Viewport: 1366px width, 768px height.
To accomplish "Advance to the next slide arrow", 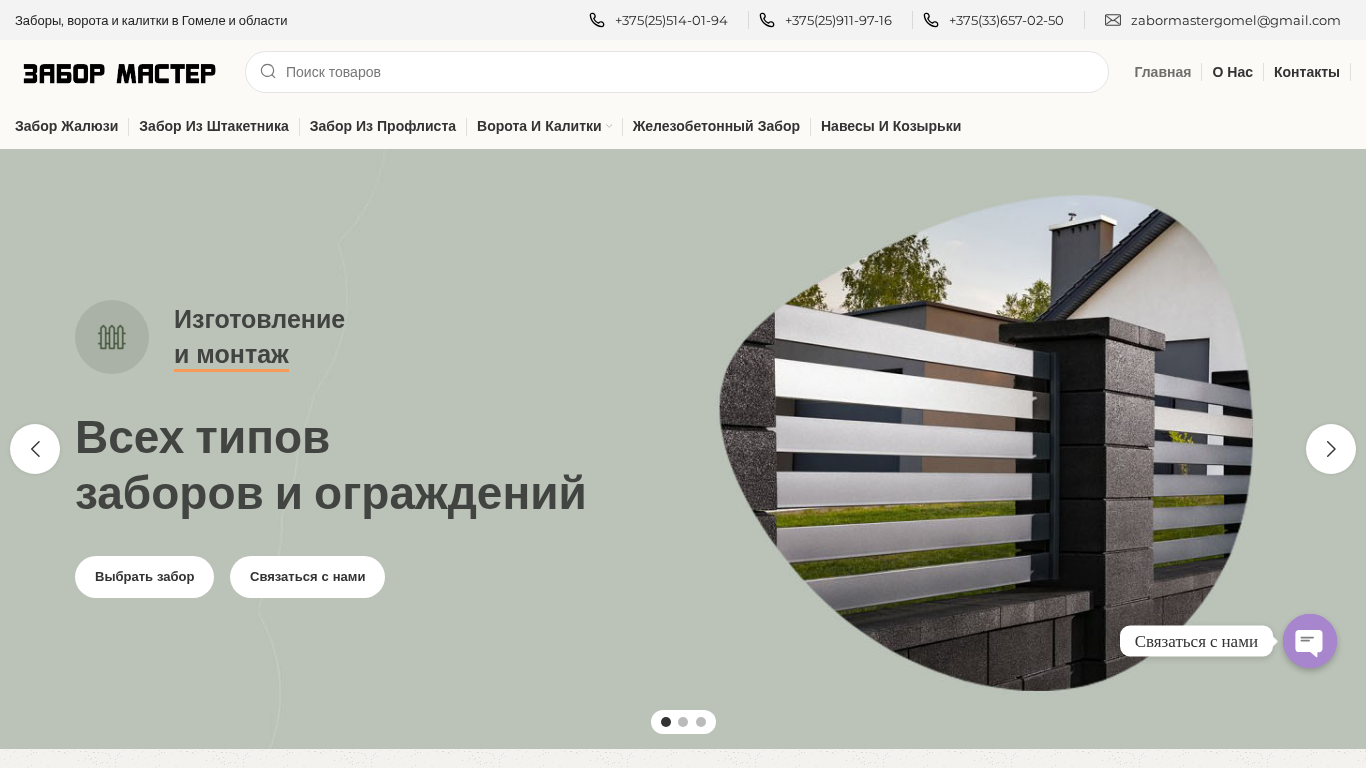I will pos(1331,449).
